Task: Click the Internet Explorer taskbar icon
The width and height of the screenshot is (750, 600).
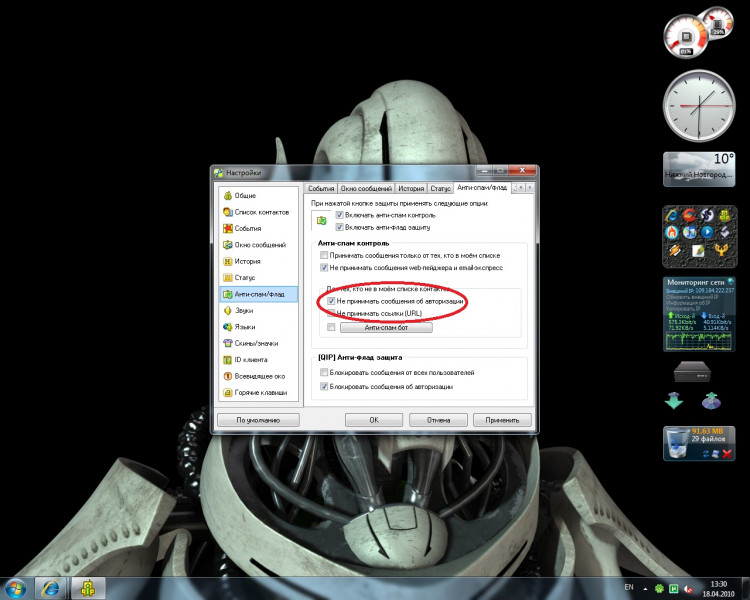Action: click(50, 586)
